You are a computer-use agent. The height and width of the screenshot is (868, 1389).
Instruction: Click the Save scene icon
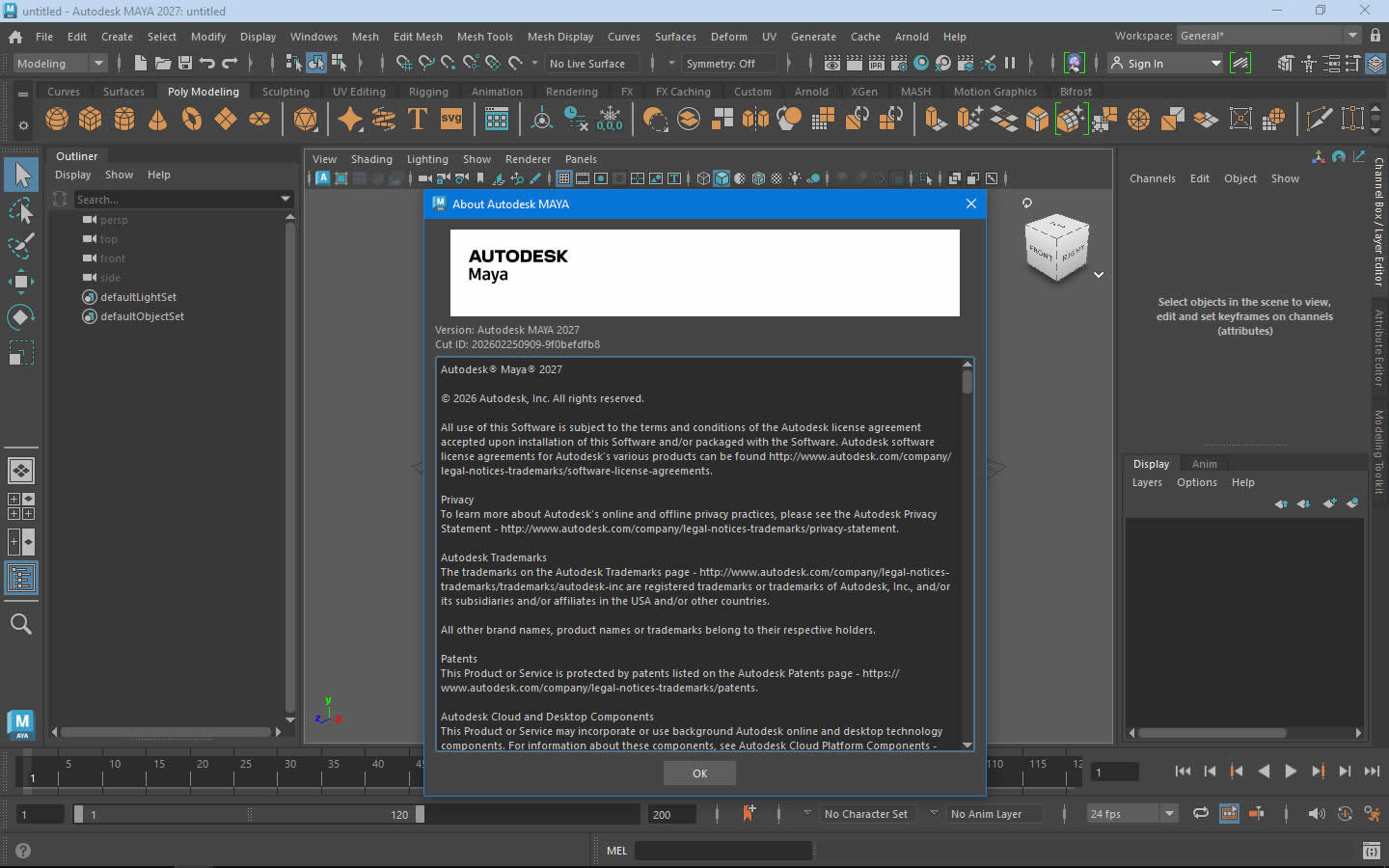(185, 64)
